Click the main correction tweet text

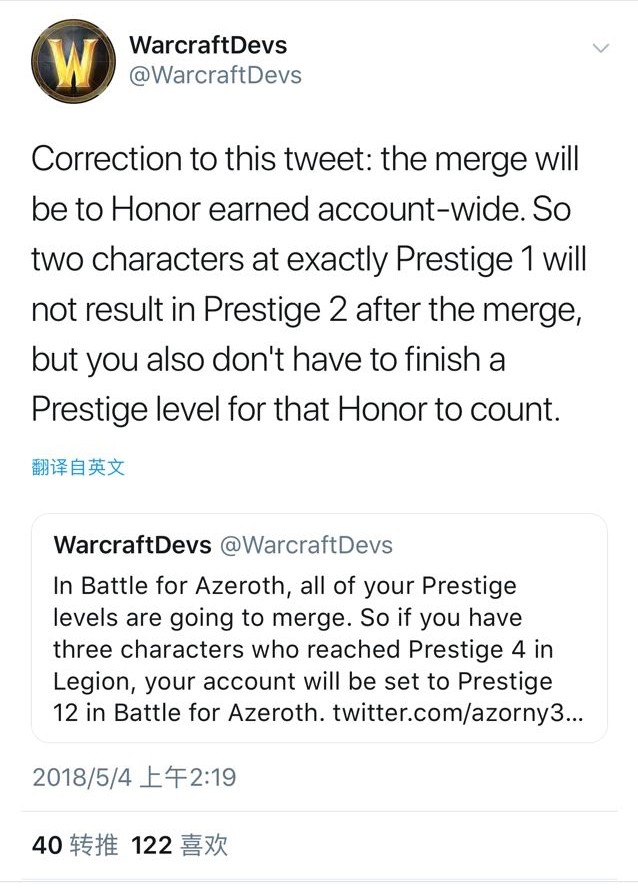coord(309,284)
